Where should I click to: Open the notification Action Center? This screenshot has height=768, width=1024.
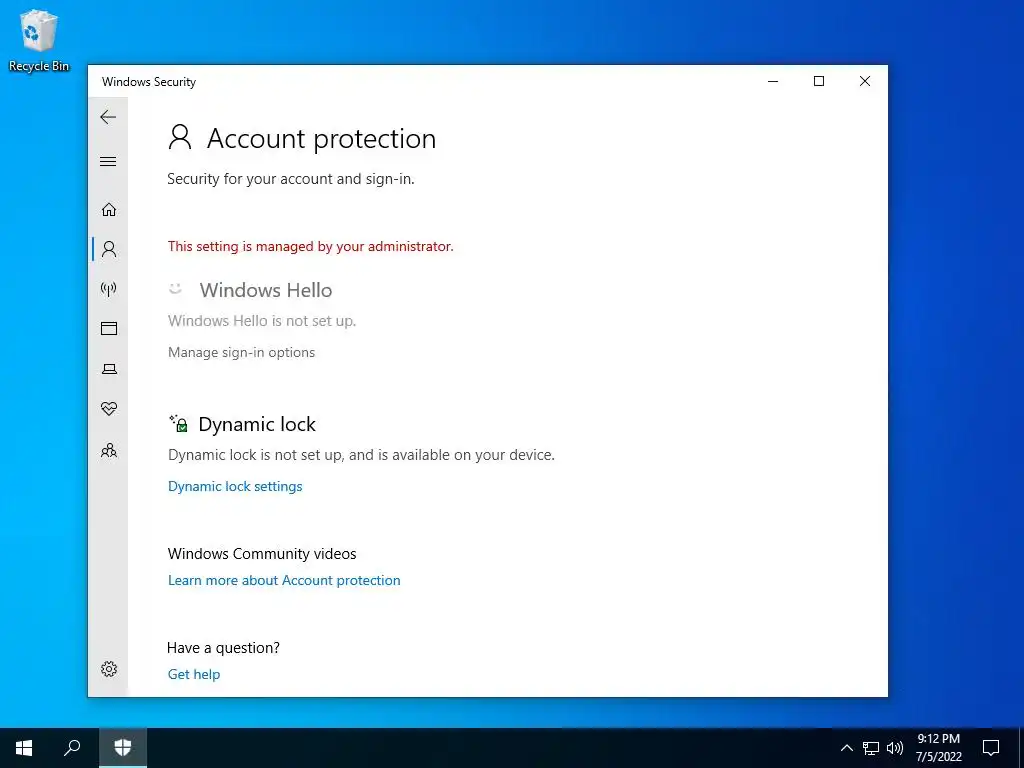(991, 748)
